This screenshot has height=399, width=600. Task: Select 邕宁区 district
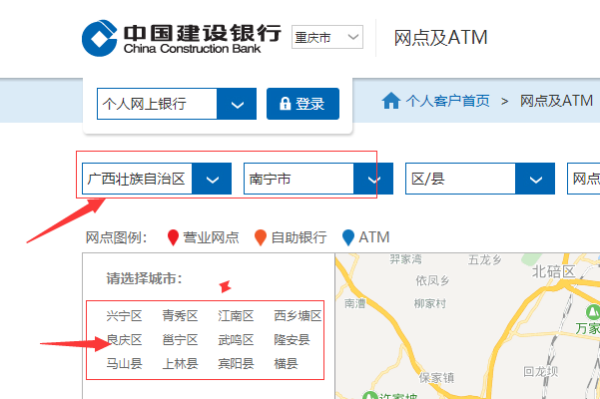pyautogui.click(x=180, y=340)
